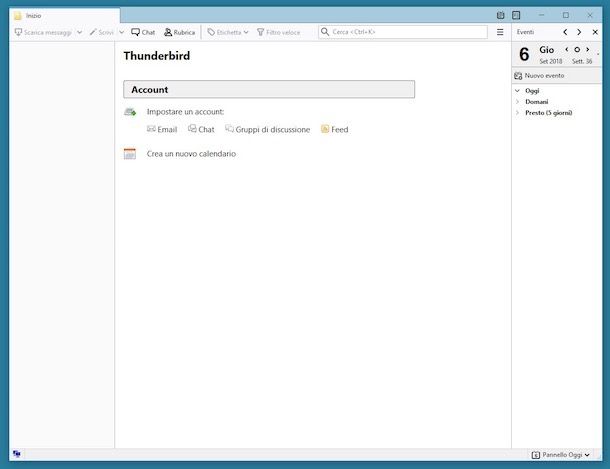
Task: Click the Sett. 36 week label
Action: coord(582,61)
